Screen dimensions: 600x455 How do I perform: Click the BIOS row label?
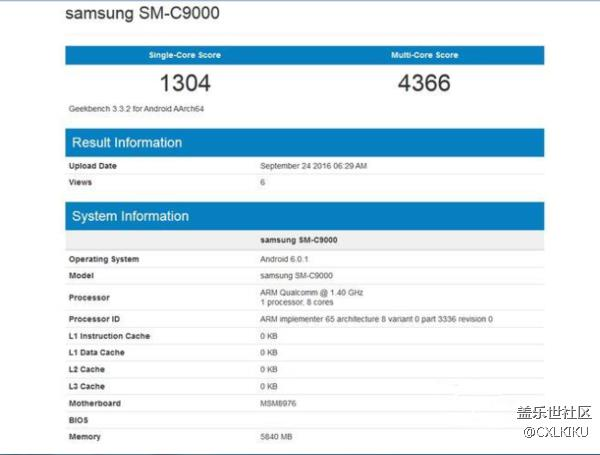coord(78,420)
